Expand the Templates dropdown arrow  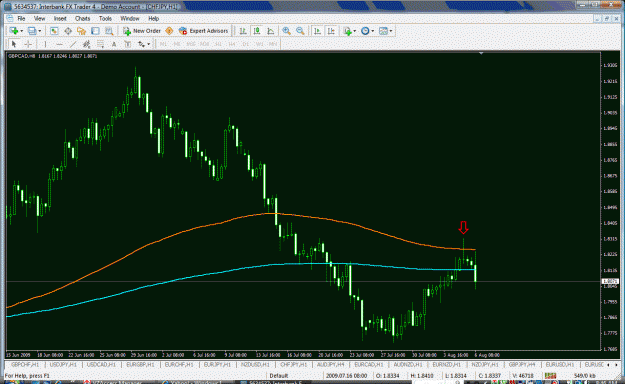391,31
